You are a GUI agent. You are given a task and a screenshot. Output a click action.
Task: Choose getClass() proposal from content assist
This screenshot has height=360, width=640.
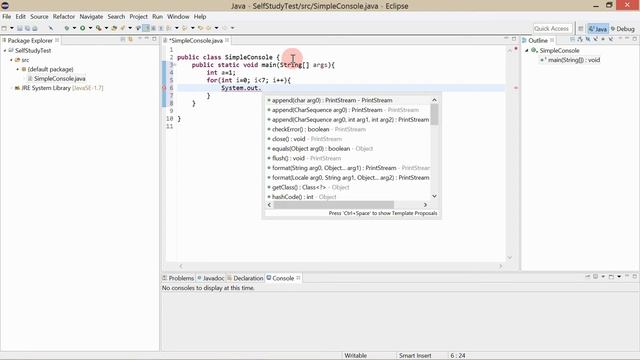[x=348, y=187]
